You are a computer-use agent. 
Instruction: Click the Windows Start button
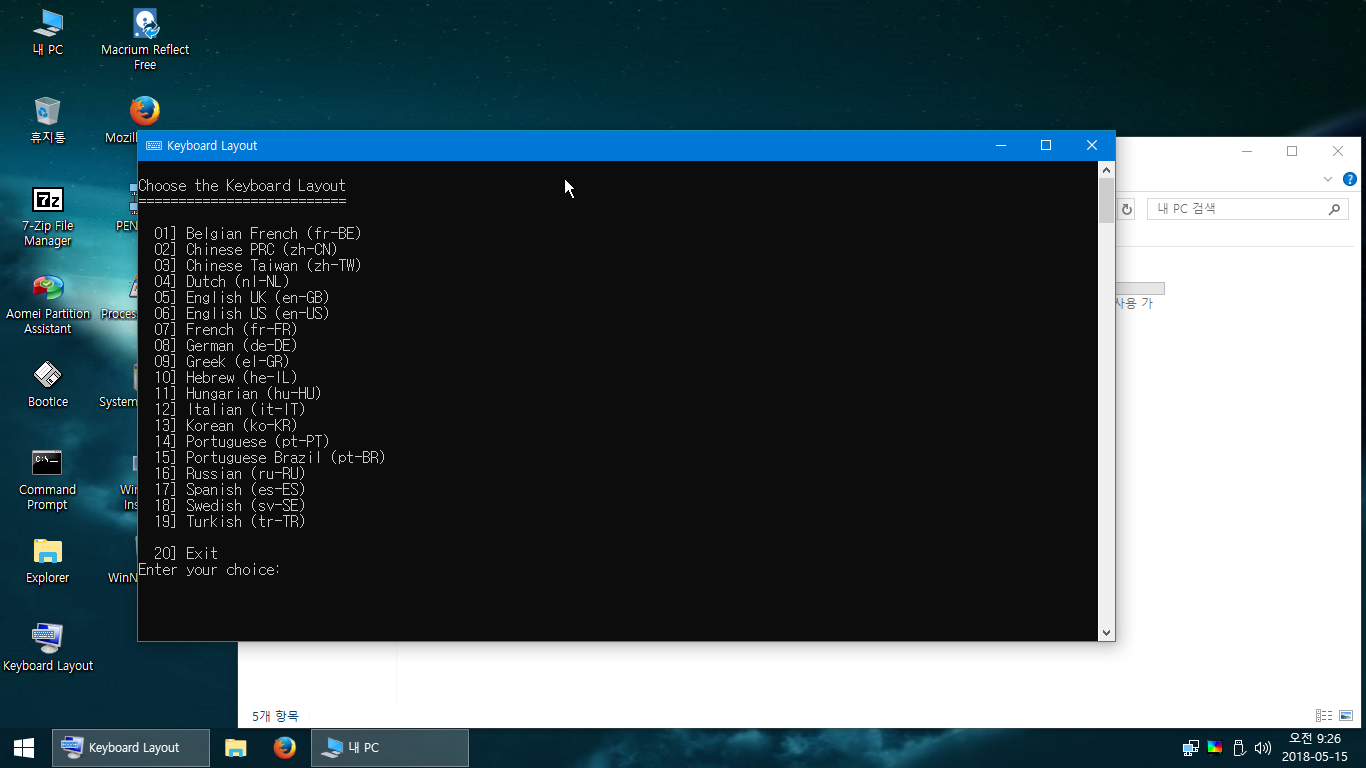click(x=24, y=747)
